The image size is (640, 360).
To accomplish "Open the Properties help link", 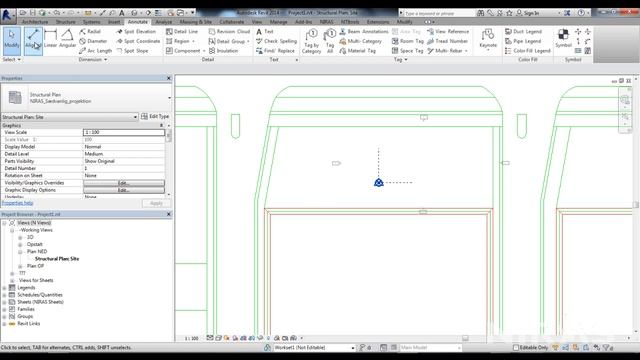I will [x=18, y=203].
